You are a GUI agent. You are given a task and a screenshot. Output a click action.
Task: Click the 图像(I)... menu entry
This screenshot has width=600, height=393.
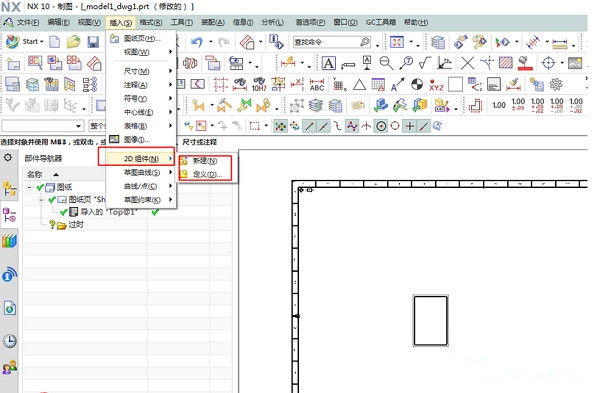click(137, 140)
